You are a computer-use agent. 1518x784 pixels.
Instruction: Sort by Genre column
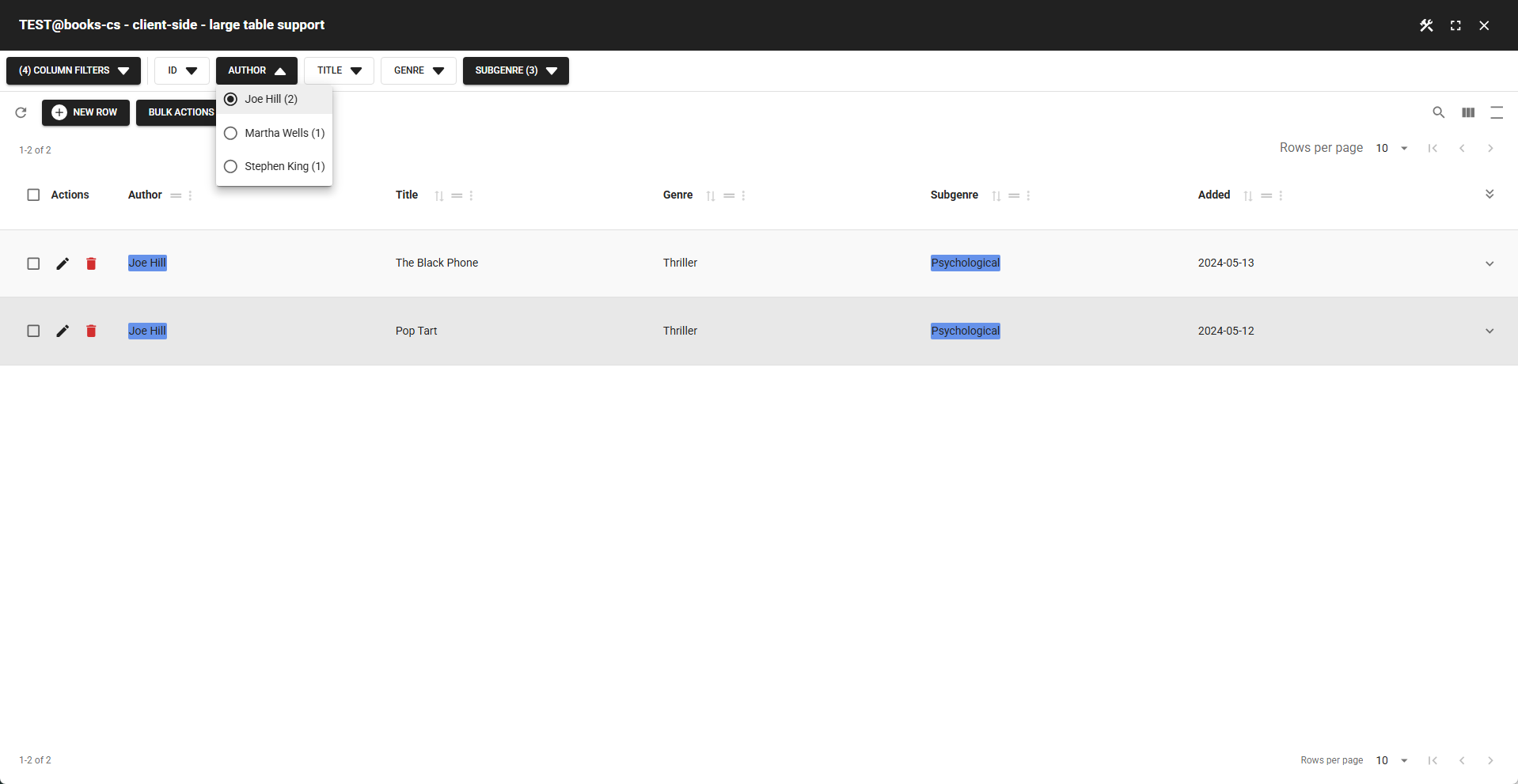tap(711, 195)
